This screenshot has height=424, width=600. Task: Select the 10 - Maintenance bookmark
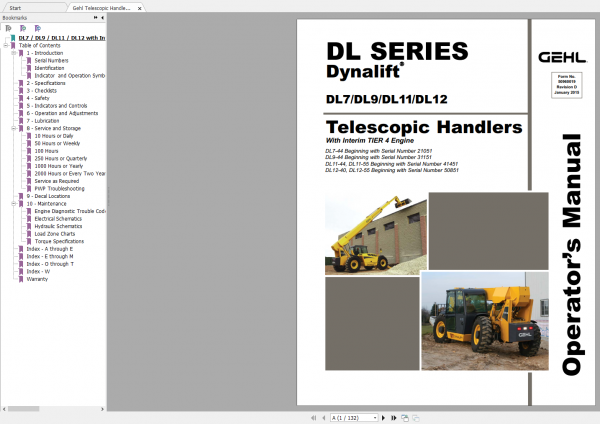tap(46, 204)
